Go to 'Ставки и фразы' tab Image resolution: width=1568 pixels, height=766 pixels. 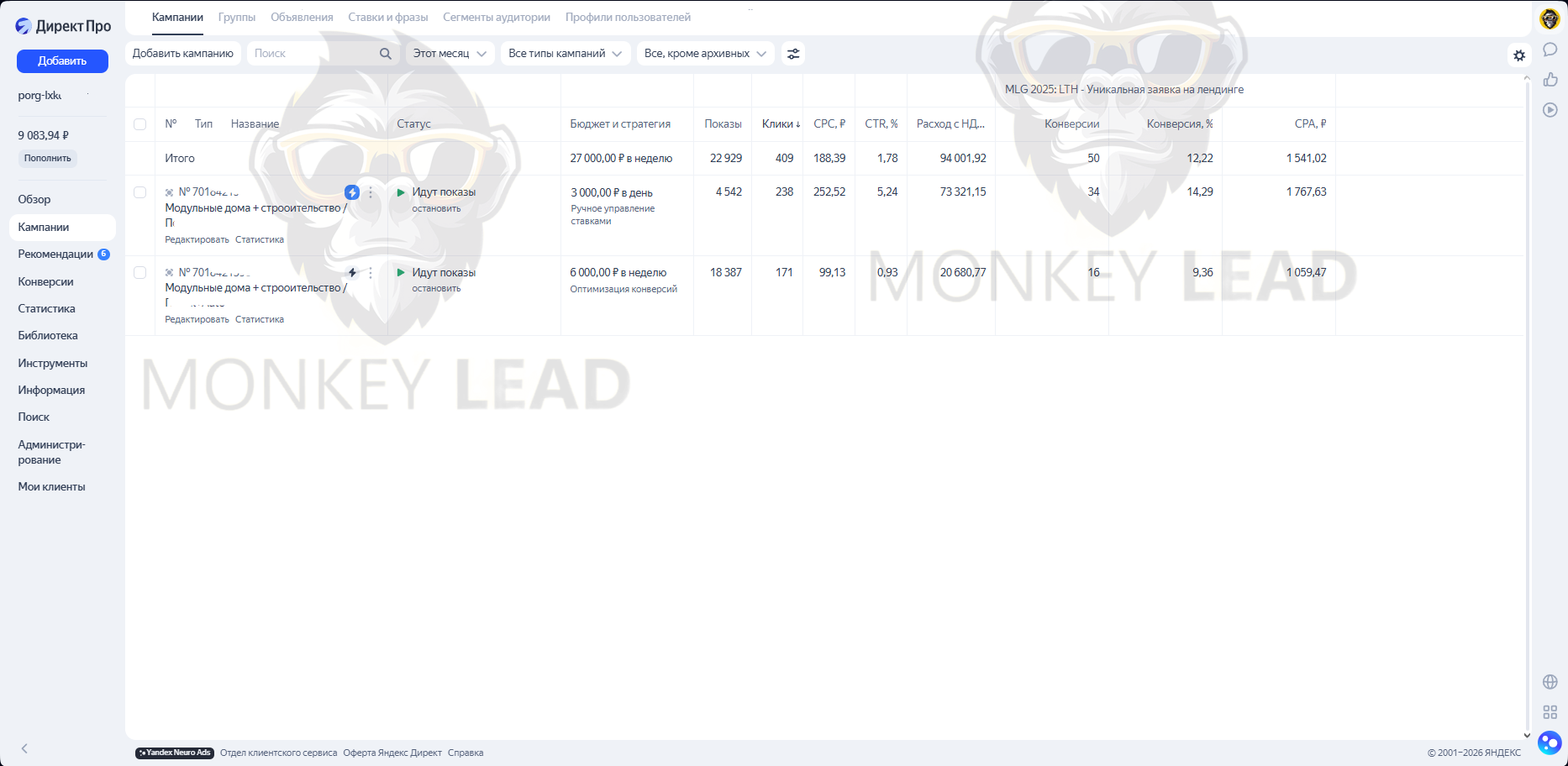pyautogui.click(x=387, y=18)
